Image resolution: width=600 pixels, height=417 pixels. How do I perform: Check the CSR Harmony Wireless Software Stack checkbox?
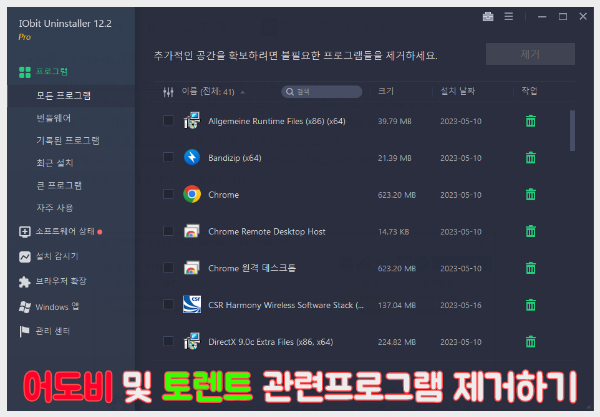pos(168,304)
